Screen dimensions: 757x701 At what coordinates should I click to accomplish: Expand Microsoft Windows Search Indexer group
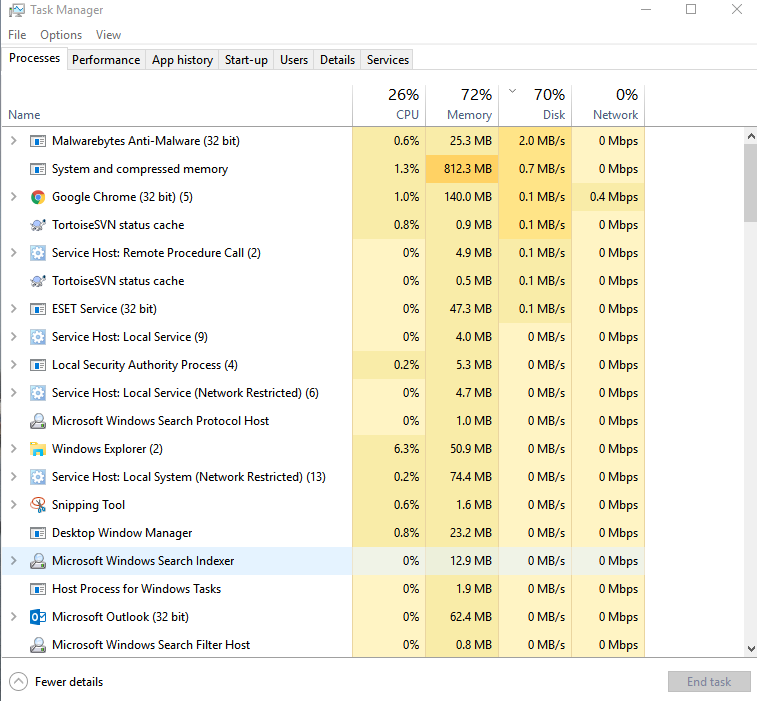(x=14, y=561)
